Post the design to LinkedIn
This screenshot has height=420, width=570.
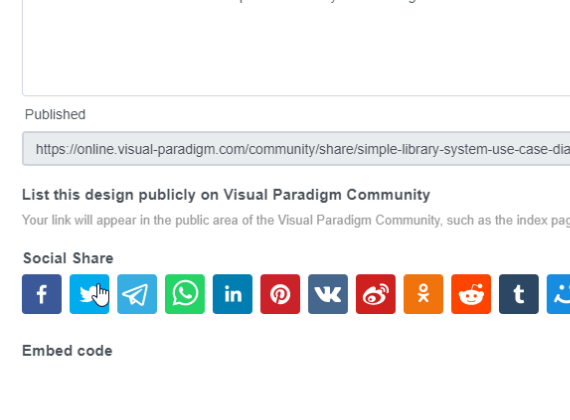pyautogui.click(x=232, y=294)
